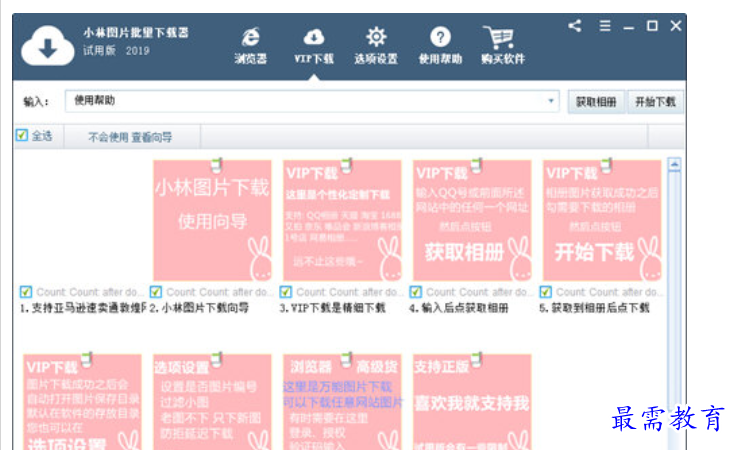Image resolution: width=733 pixels, height=450 pixels.
Task: Click the 小林图片批量下载器 title text
Action: click(136, 33)
